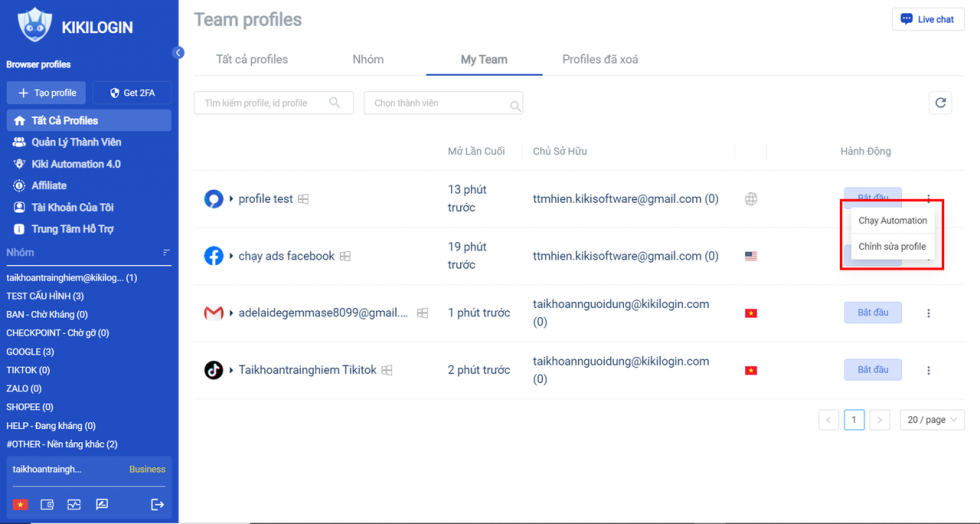Select CHECKPOINT - Chờ gỡ (0) group
Screen dimensions: 980x524
(x=58, y=333)
